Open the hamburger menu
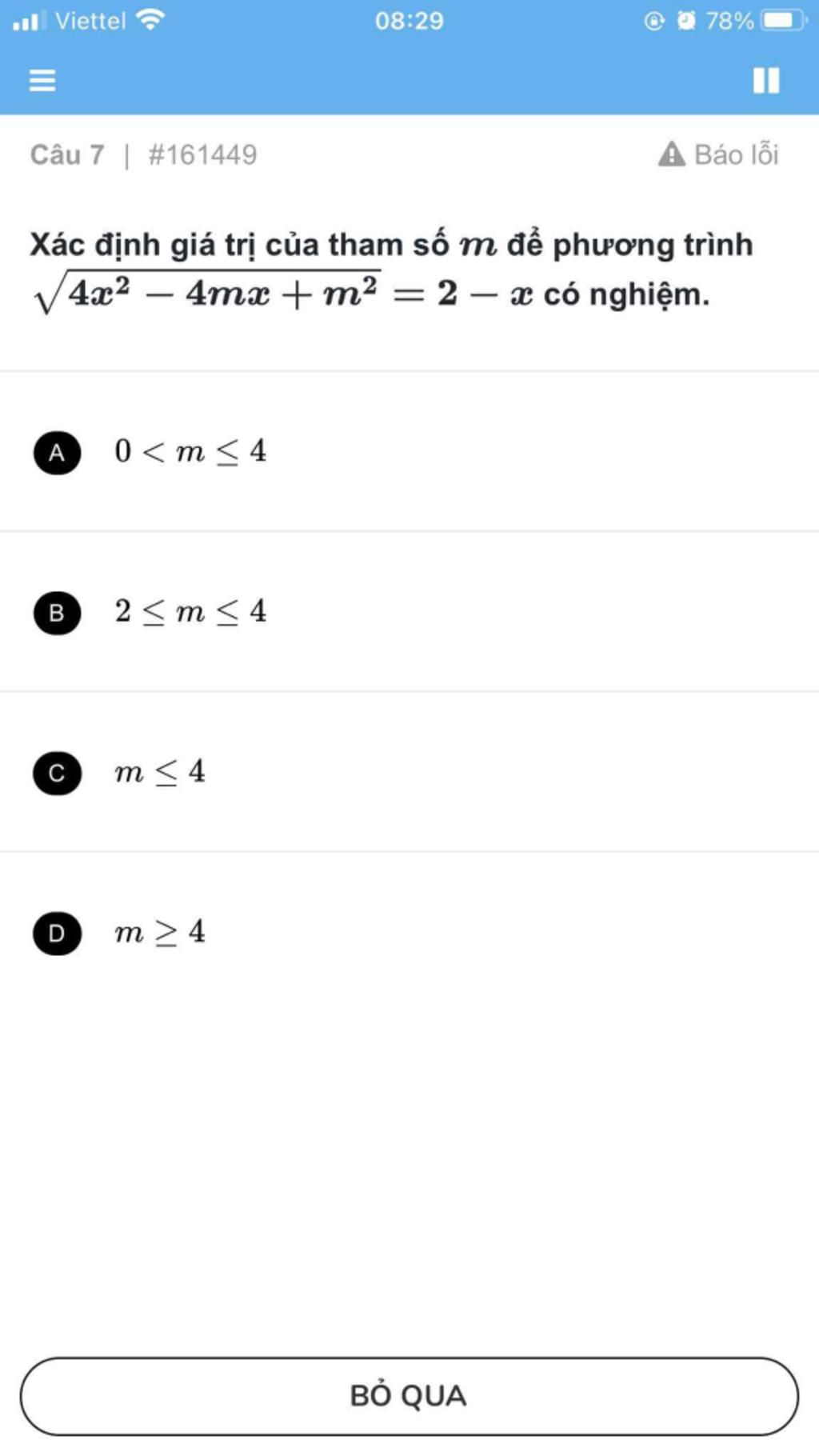The width and height of the screenshot is (819, 1456). pyautogui.click(x=42, y=80)
